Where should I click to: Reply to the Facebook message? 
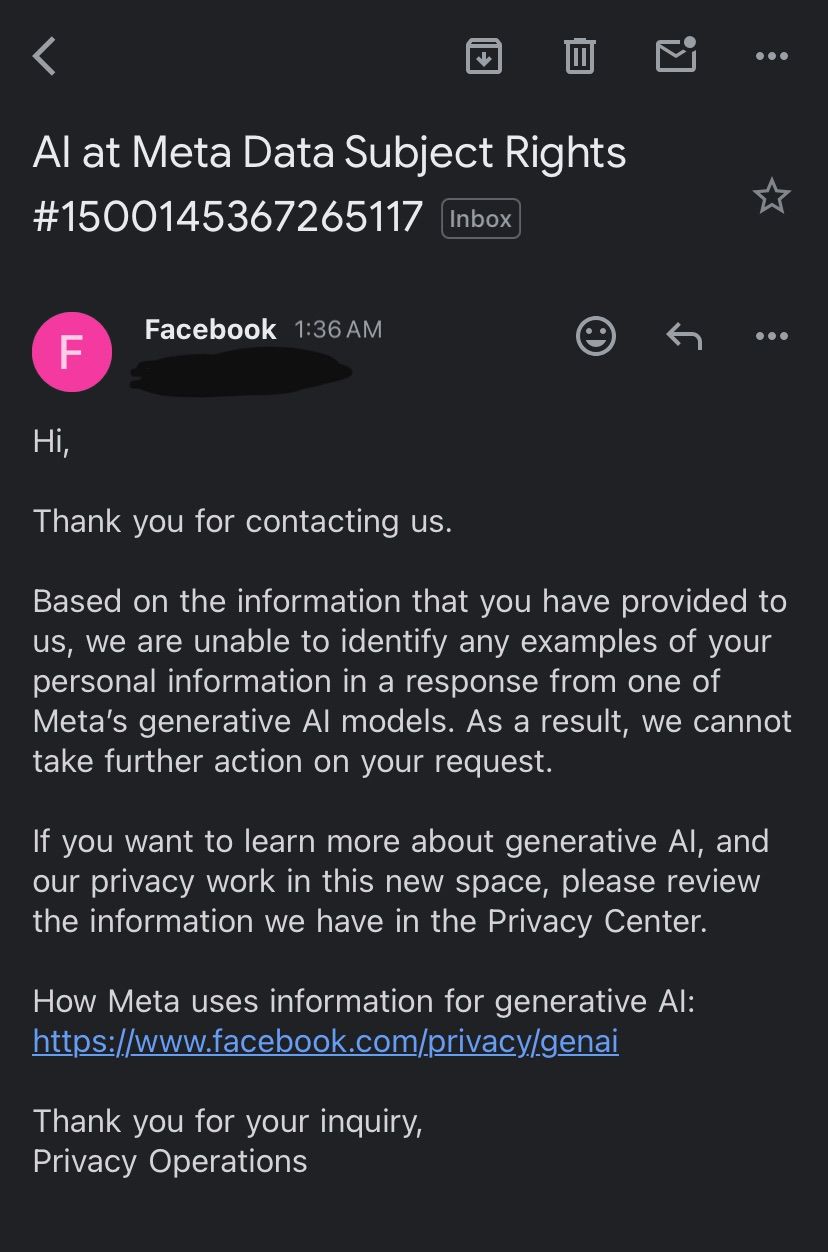(x=684, y=337)
